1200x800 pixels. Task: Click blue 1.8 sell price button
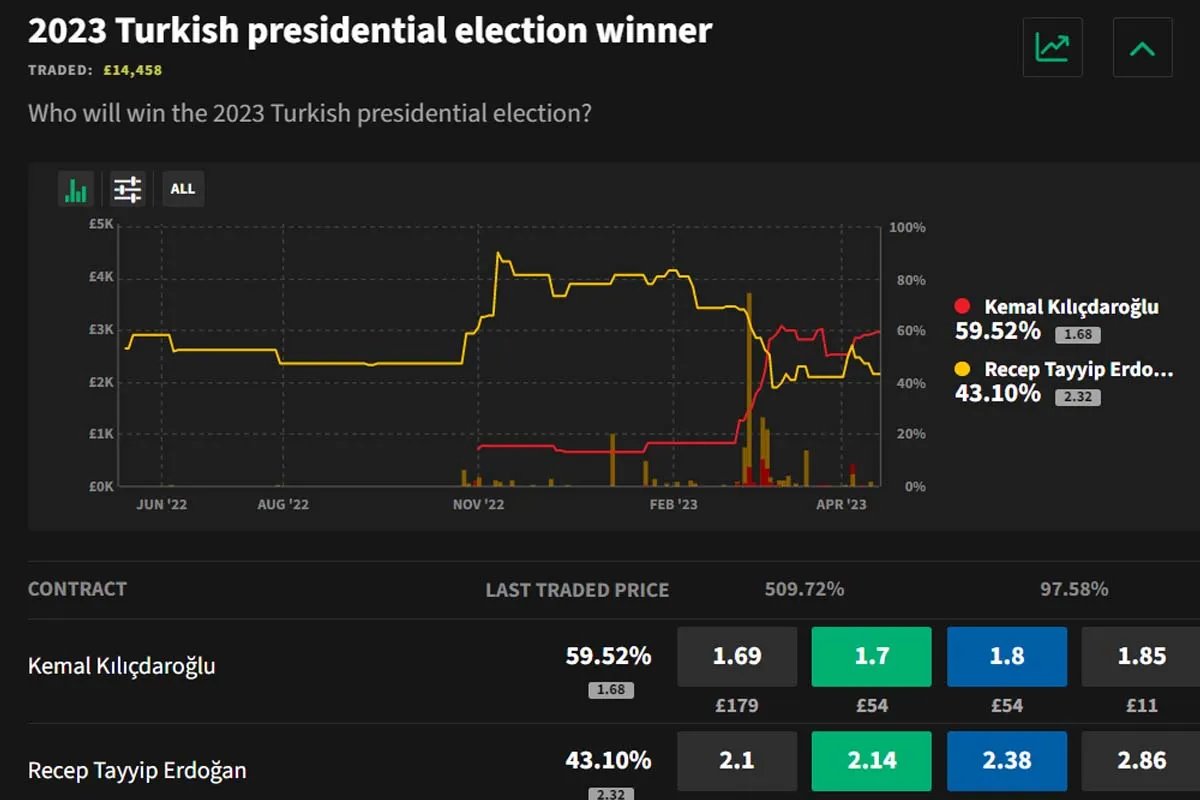(1006, 657)
